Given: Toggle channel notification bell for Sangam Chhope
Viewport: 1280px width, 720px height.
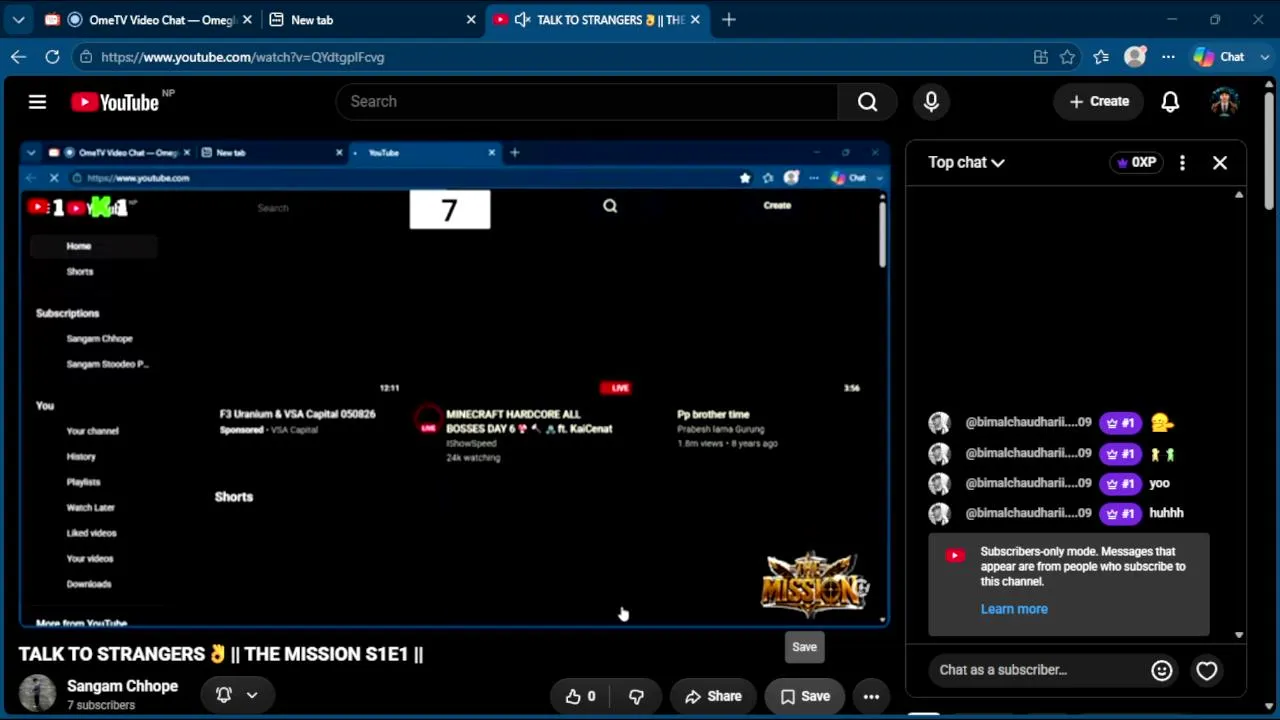Looking at the screenshot, I should [x=224, y=695].
